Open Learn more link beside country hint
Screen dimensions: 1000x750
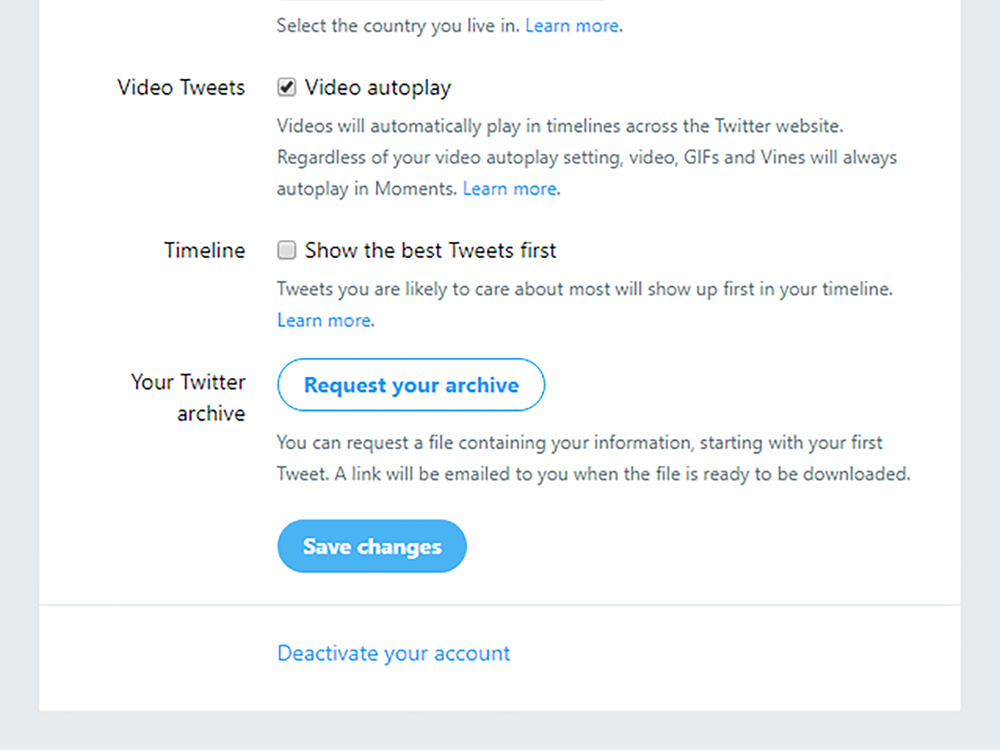pyautogui.click(x=572, y=26)
